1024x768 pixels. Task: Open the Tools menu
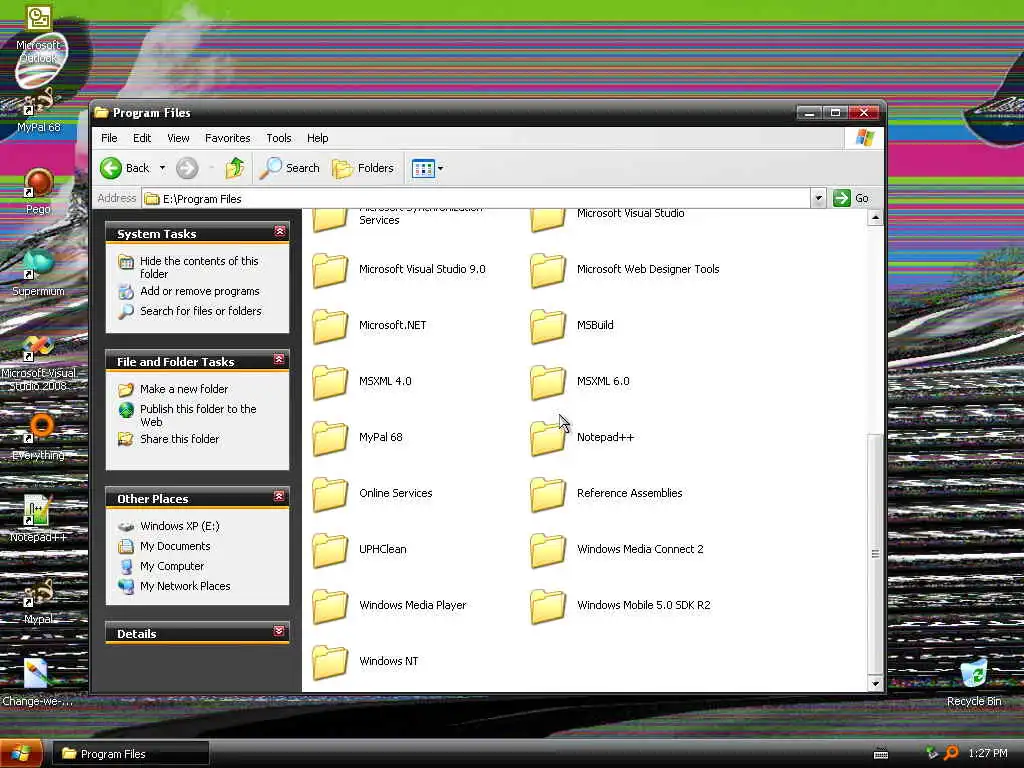[x=278, y=138]
